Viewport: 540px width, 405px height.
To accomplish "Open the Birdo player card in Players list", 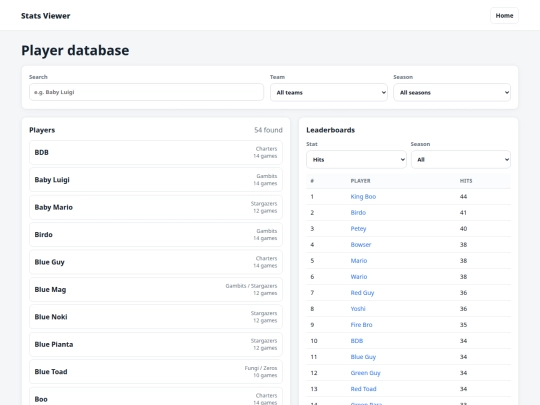I will pyautogui.click(x=156, y=235).
